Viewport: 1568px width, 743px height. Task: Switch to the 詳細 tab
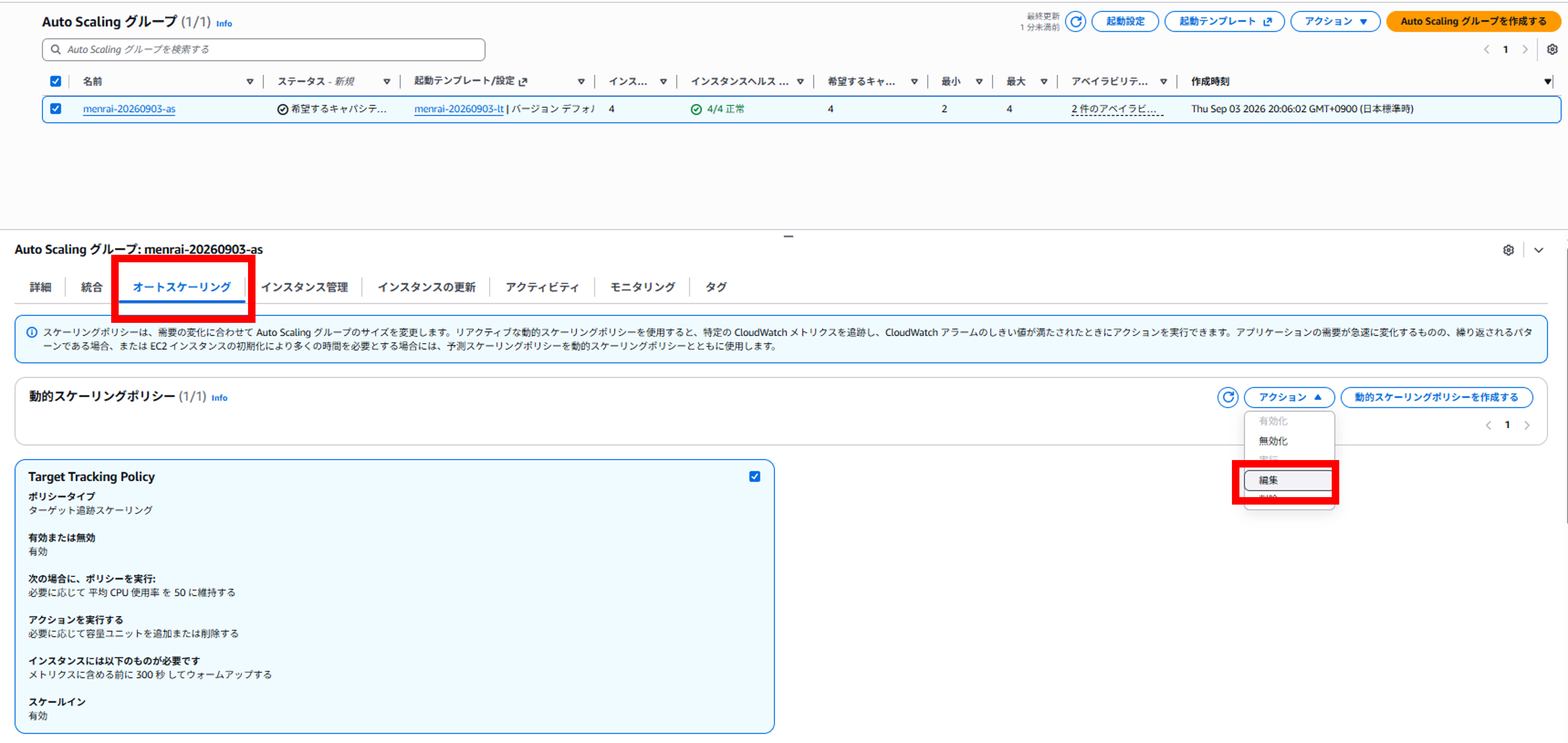click(x=41, y=287)
